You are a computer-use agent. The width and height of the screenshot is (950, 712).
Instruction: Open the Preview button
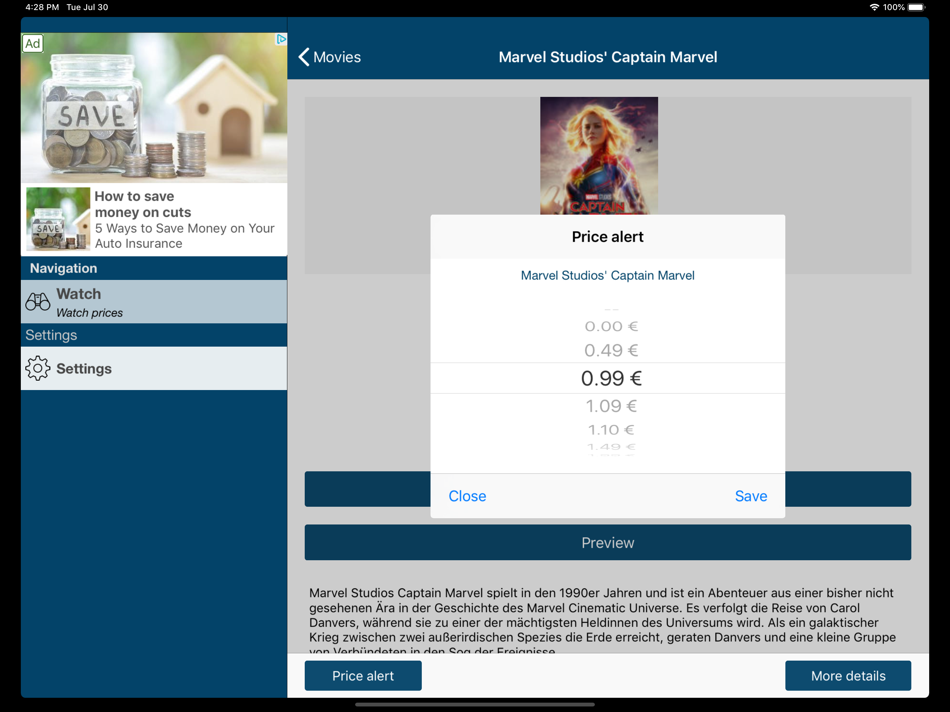click(608, 542)
